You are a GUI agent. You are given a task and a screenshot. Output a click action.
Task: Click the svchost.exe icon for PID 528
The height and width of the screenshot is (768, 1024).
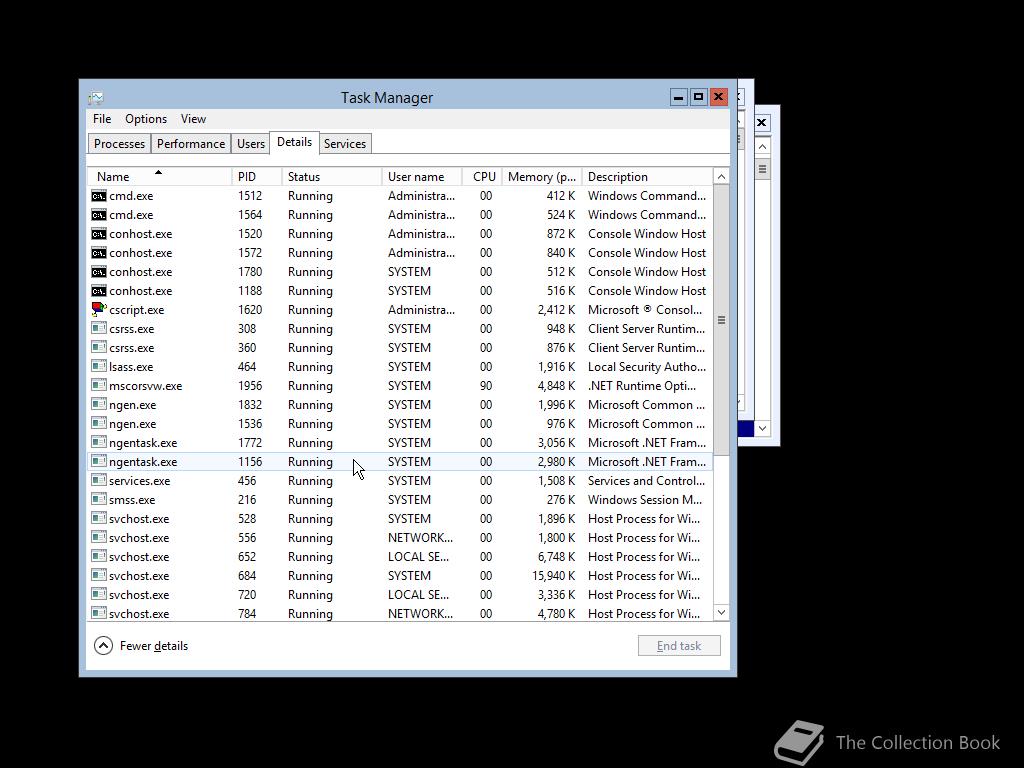(x=99, y=518)
